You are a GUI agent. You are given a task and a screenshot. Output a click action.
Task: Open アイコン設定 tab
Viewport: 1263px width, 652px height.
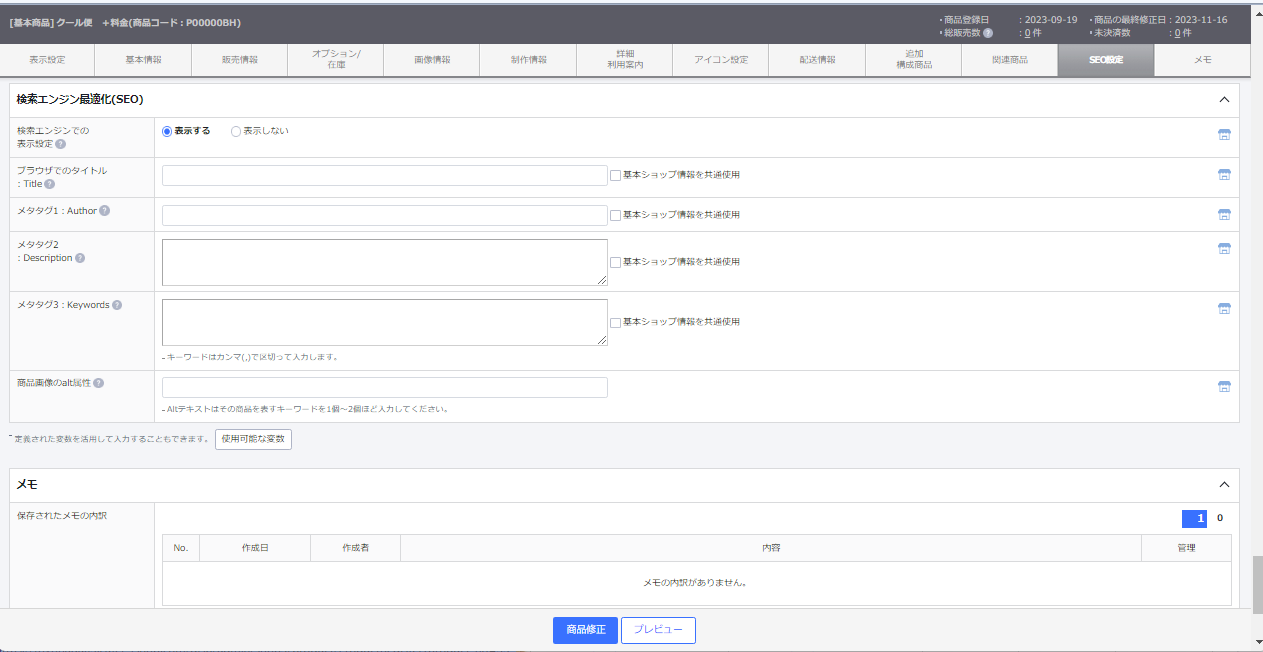[x=721, y=60]
